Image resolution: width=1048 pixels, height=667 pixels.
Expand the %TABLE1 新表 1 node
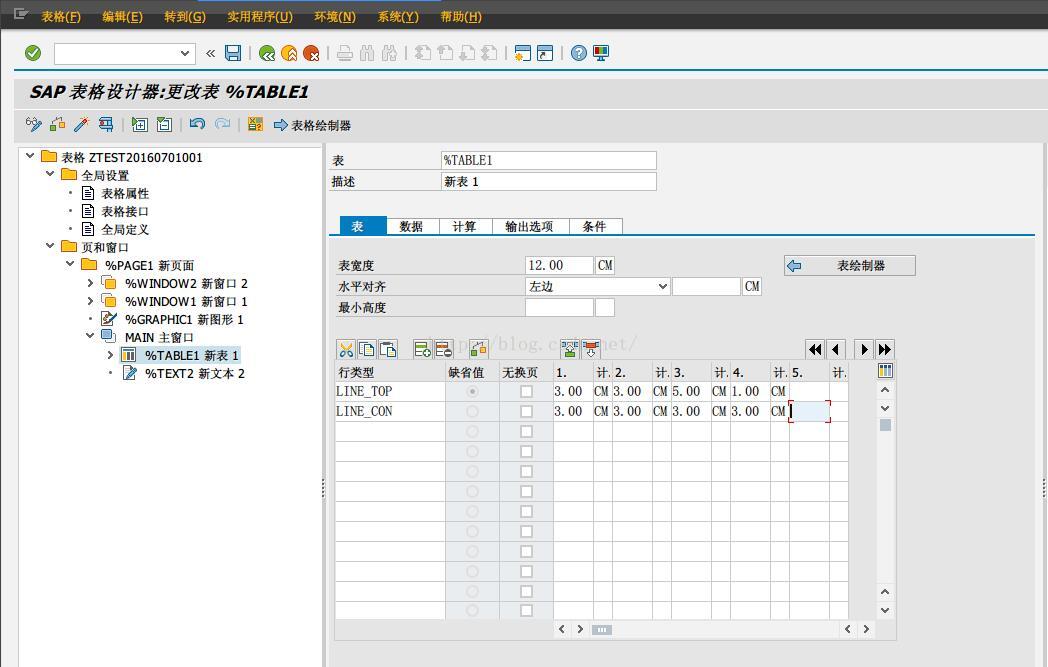110,355
